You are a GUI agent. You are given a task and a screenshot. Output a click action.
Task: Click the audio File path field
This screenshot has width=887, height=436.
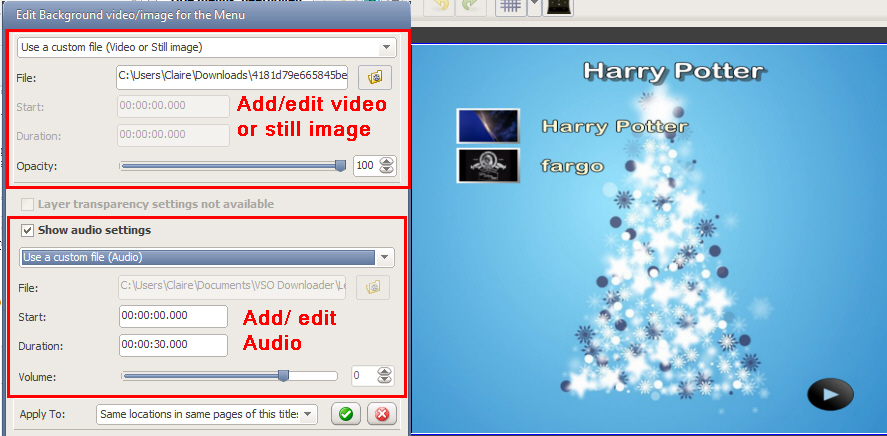tap(232, 287)
